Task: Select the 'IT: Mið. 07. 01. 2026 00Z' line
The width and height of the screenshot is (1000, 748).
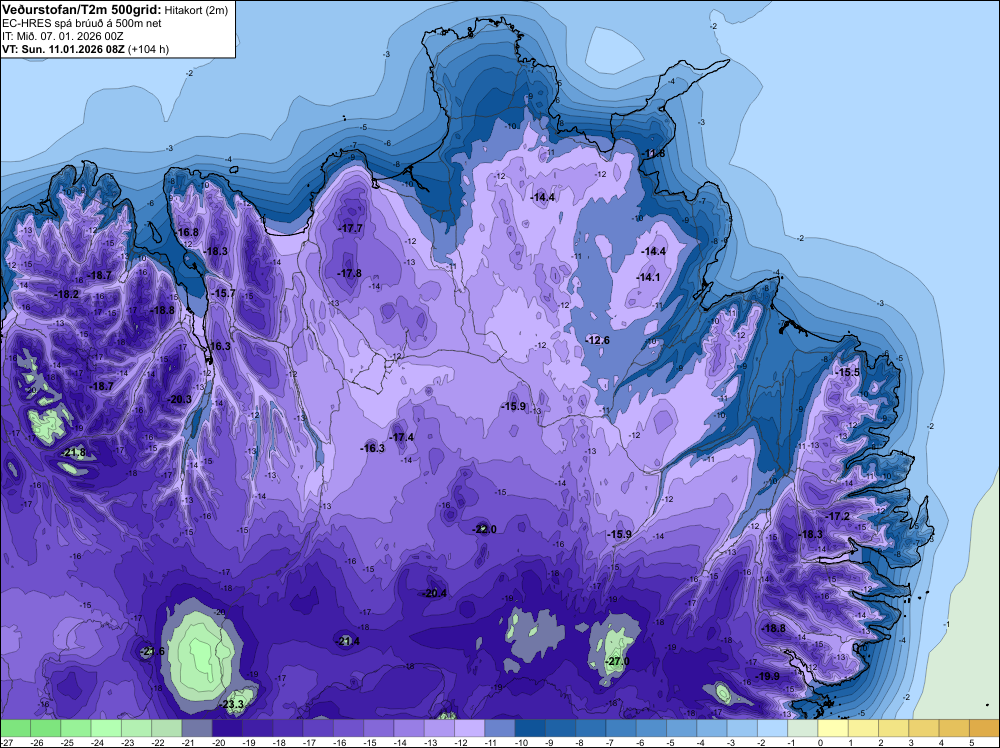Action: [62, 36]
